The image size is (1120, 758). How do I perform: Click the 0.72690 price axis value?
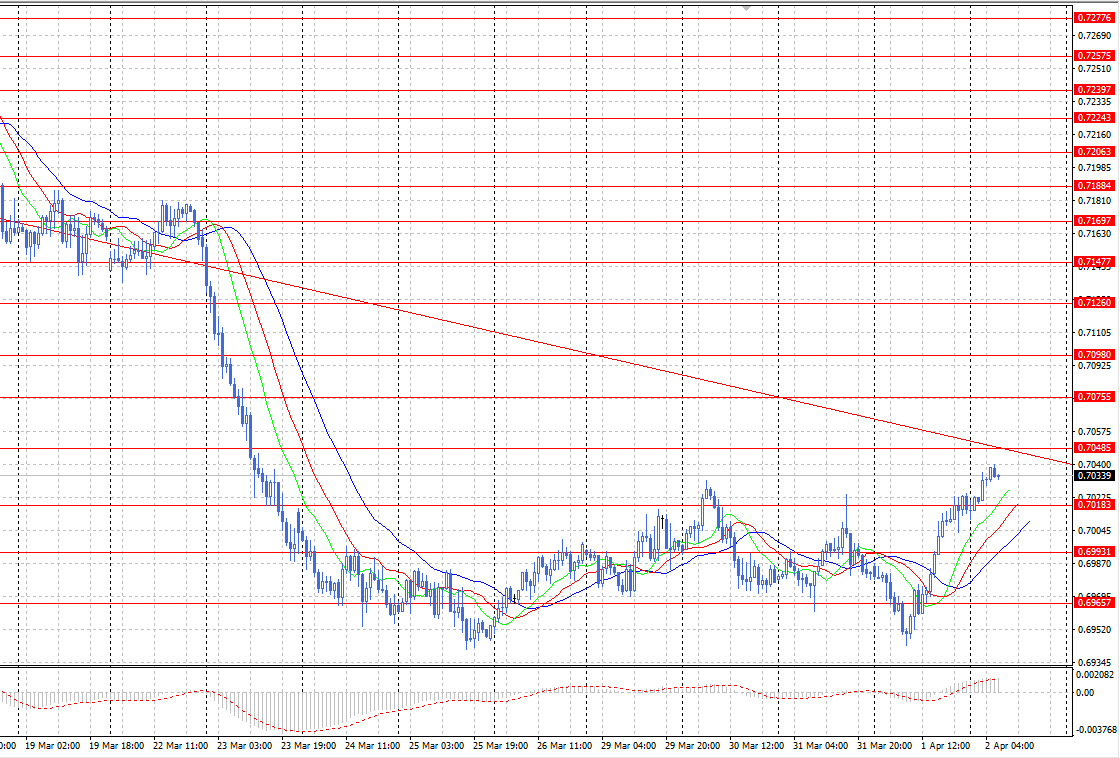point(1094,36)
